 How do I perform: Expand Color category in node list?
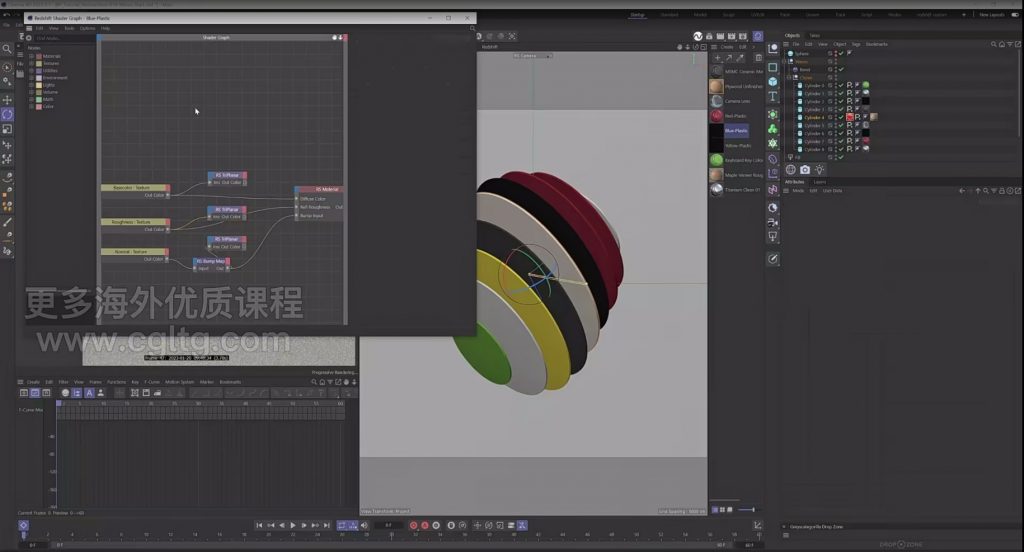click(31, 106)
